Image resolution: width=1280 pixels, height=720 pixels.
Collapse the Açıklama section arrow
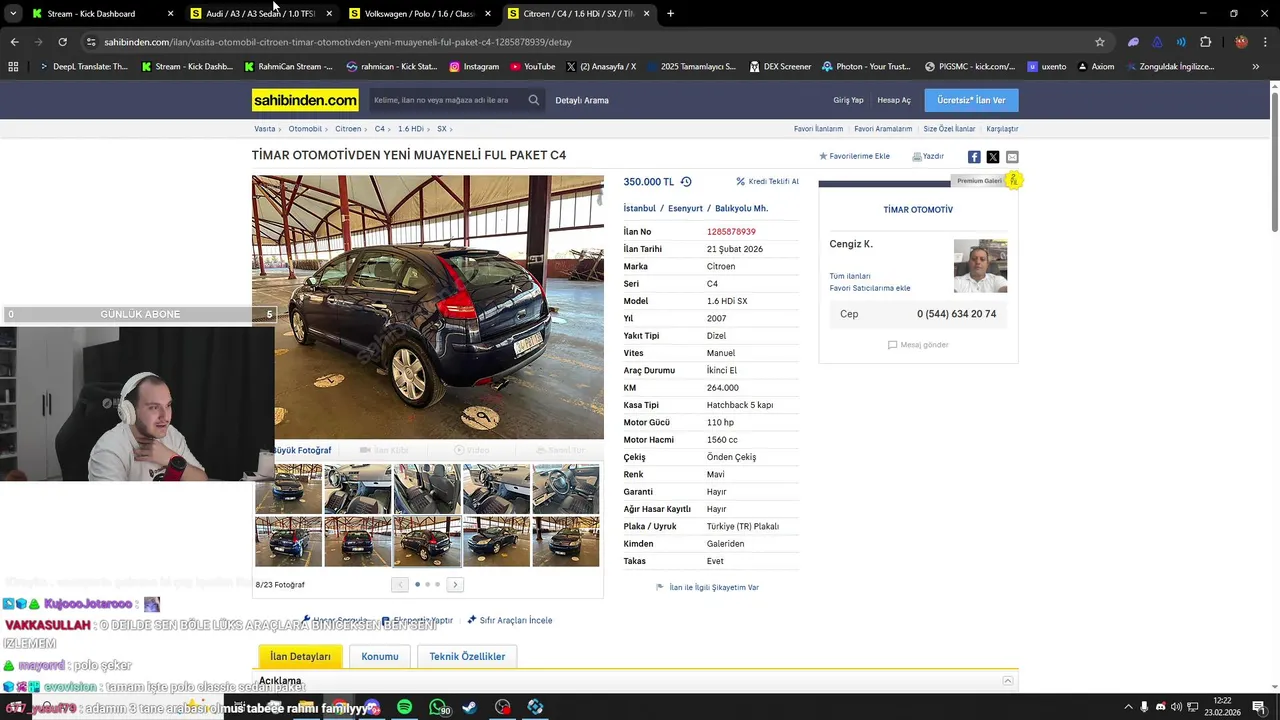[1008, 681]
